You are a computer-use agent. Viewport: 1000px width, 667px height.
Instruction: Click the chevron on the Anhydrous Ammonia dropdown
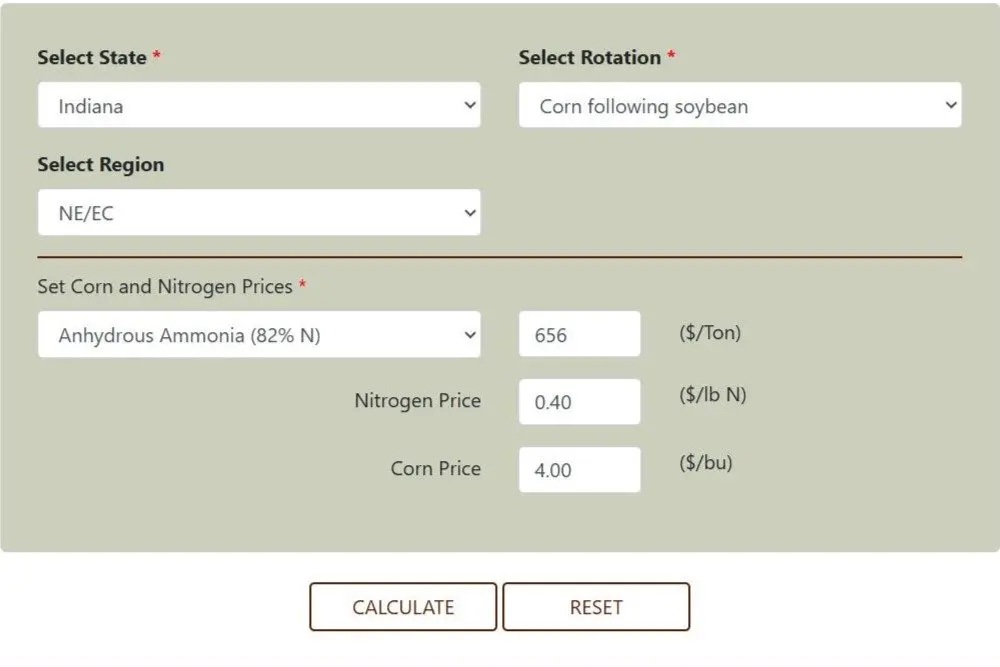(x=470, y=334)
